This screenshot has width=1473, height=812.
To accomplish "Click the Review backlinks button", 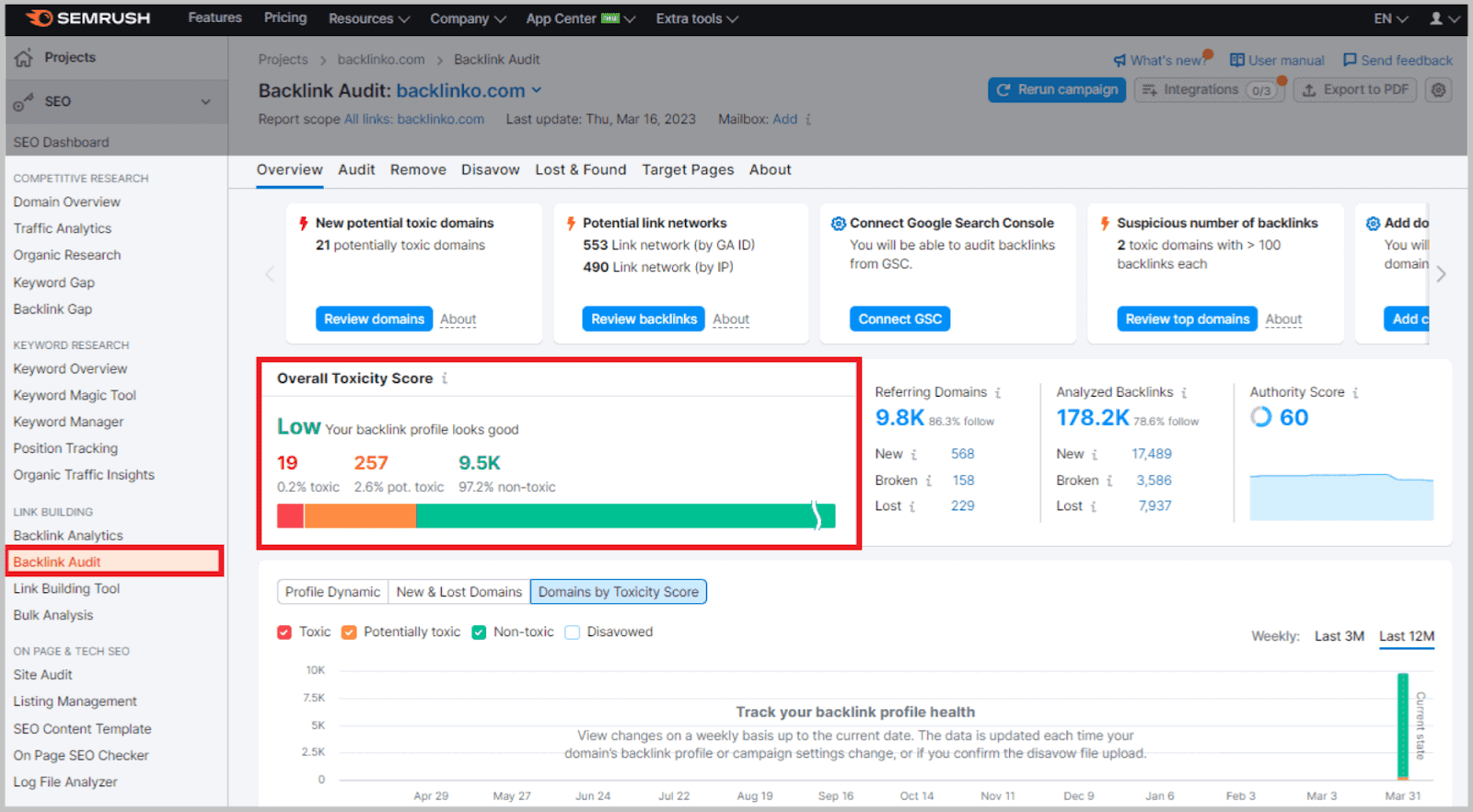I will [644, 319].
